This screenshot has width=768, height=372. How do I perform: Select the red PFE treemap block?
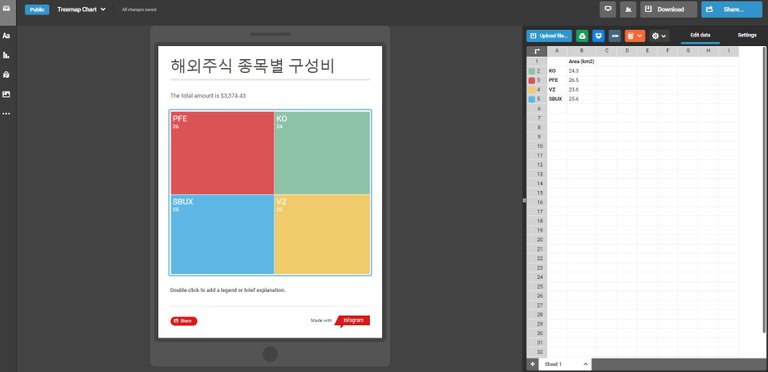222,153
